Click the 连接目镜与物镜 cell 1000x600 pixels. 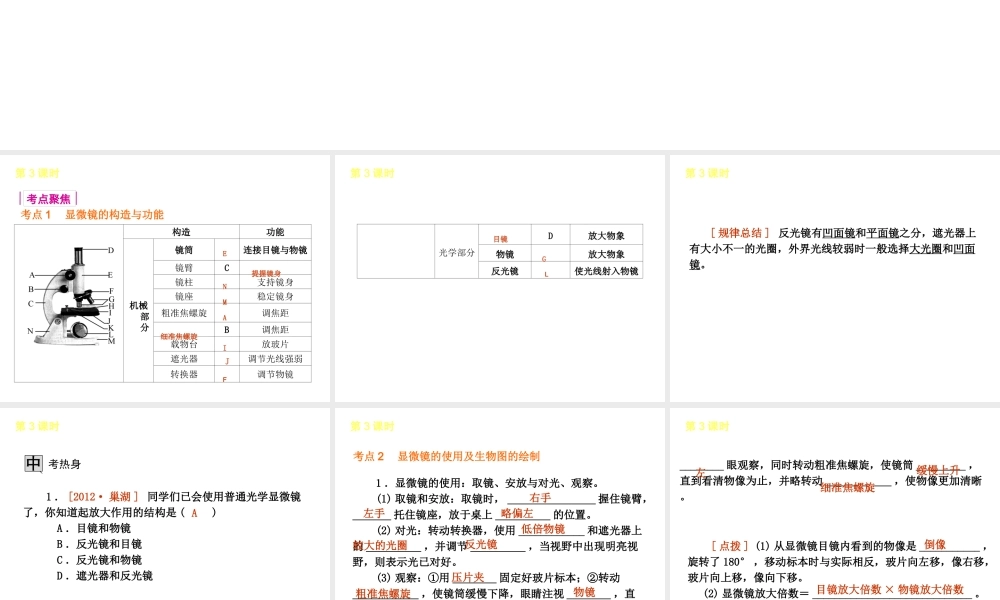click(x=275, y=250)
